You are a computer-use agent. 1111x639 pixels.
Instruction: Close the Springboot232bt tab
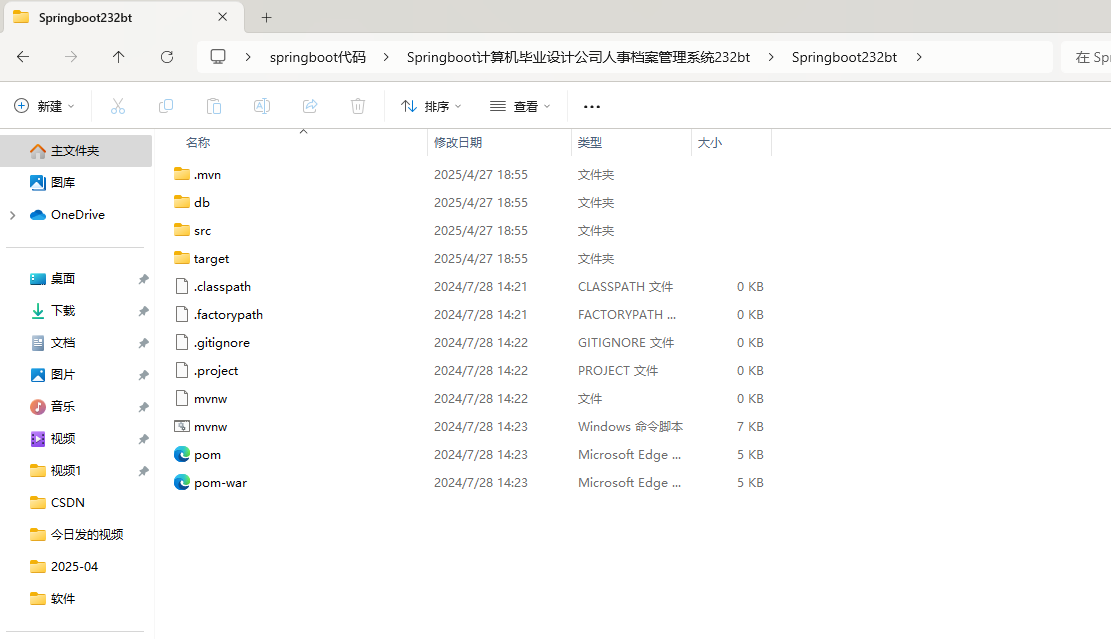click(x=222, y=17)
